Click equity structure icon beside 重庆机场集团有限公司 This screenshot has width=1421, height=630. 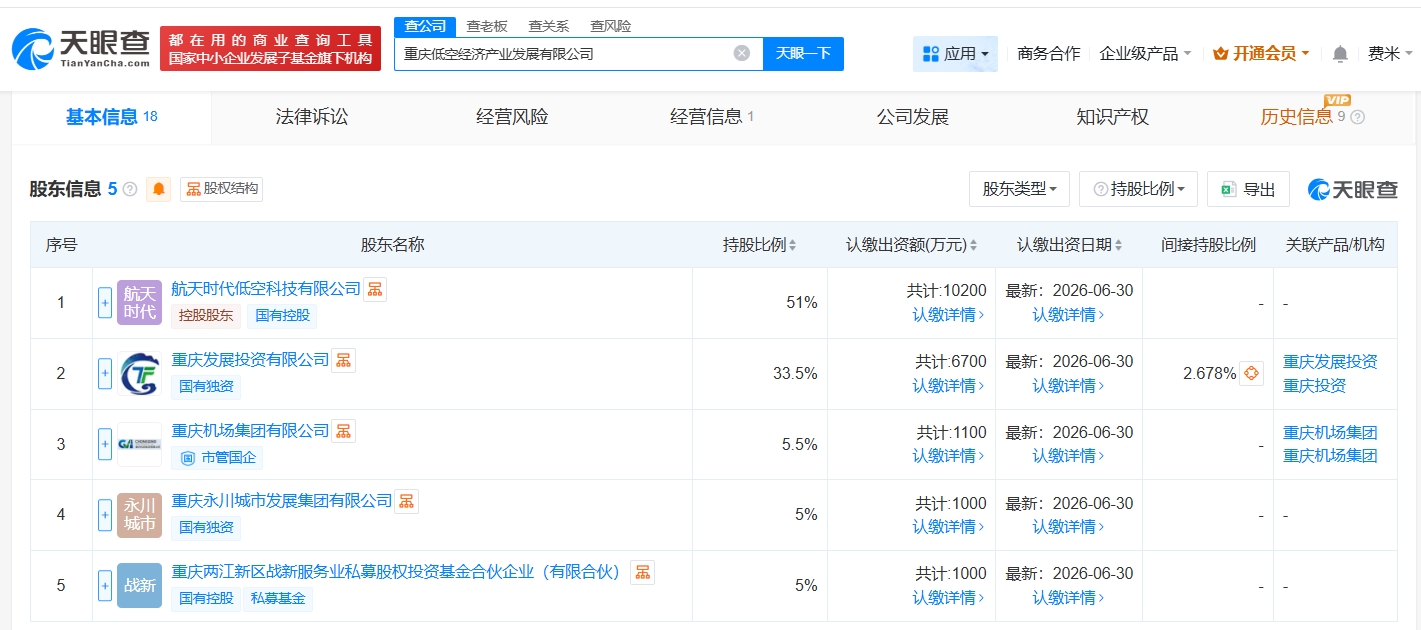tap(343, 431)
